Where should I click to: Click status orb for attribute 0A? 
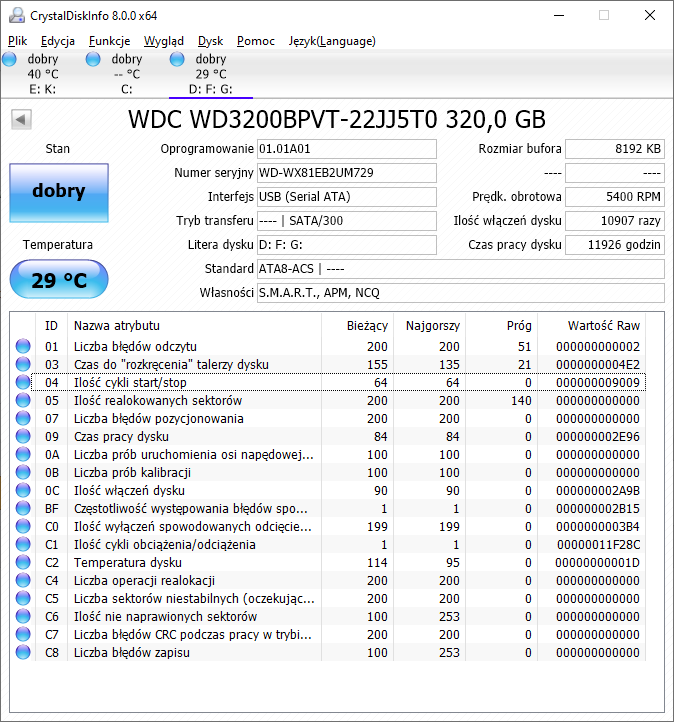coord(23,454)
